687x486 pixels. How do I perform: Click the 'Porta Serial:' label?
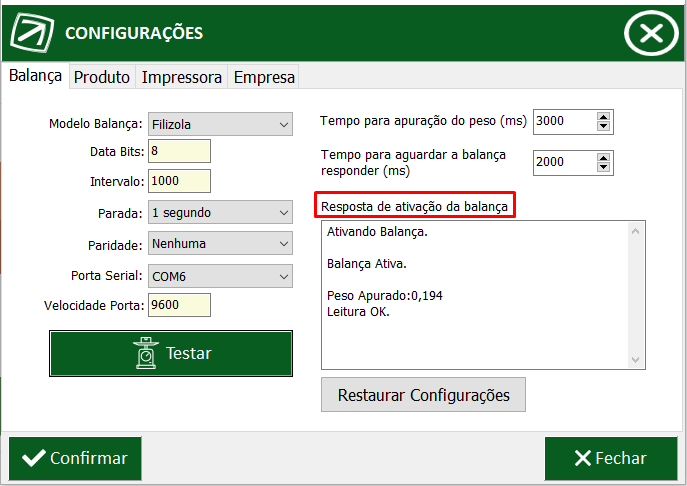pyautogui.click(x=106, y=276)
